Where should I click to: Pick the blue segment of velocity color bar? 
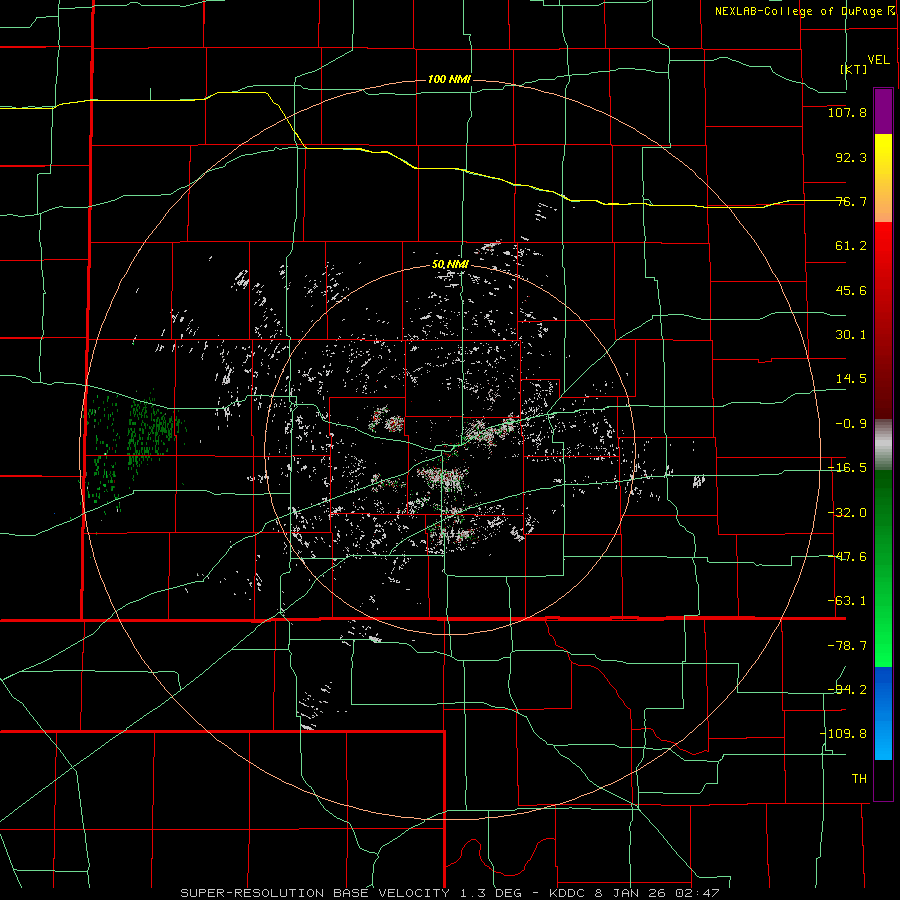(x=883, y=713)
